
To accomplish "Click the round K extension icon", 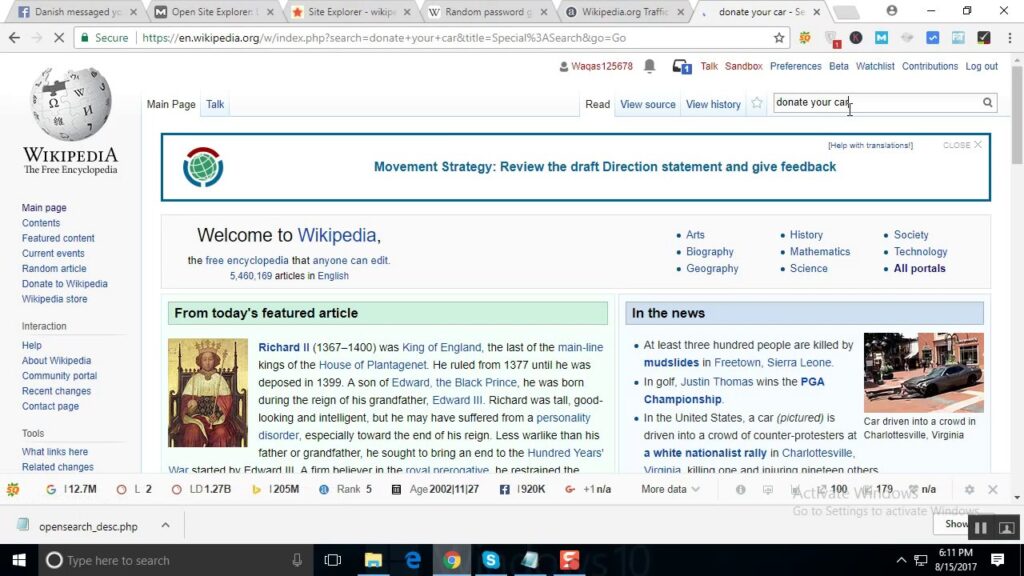I will [856, 38].
